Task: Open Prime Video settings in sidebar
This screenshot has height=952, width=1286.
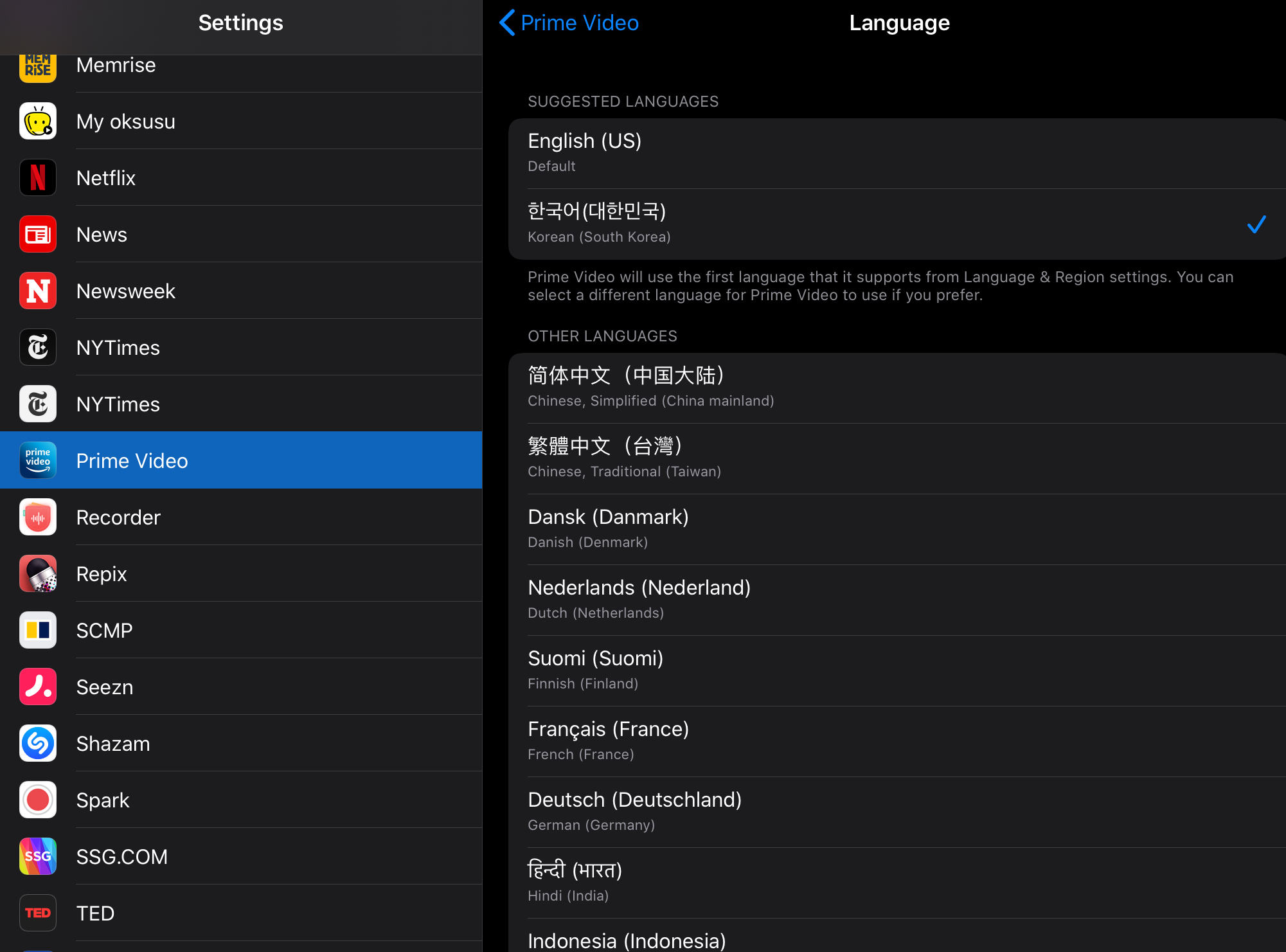Action: coord(241,461)
